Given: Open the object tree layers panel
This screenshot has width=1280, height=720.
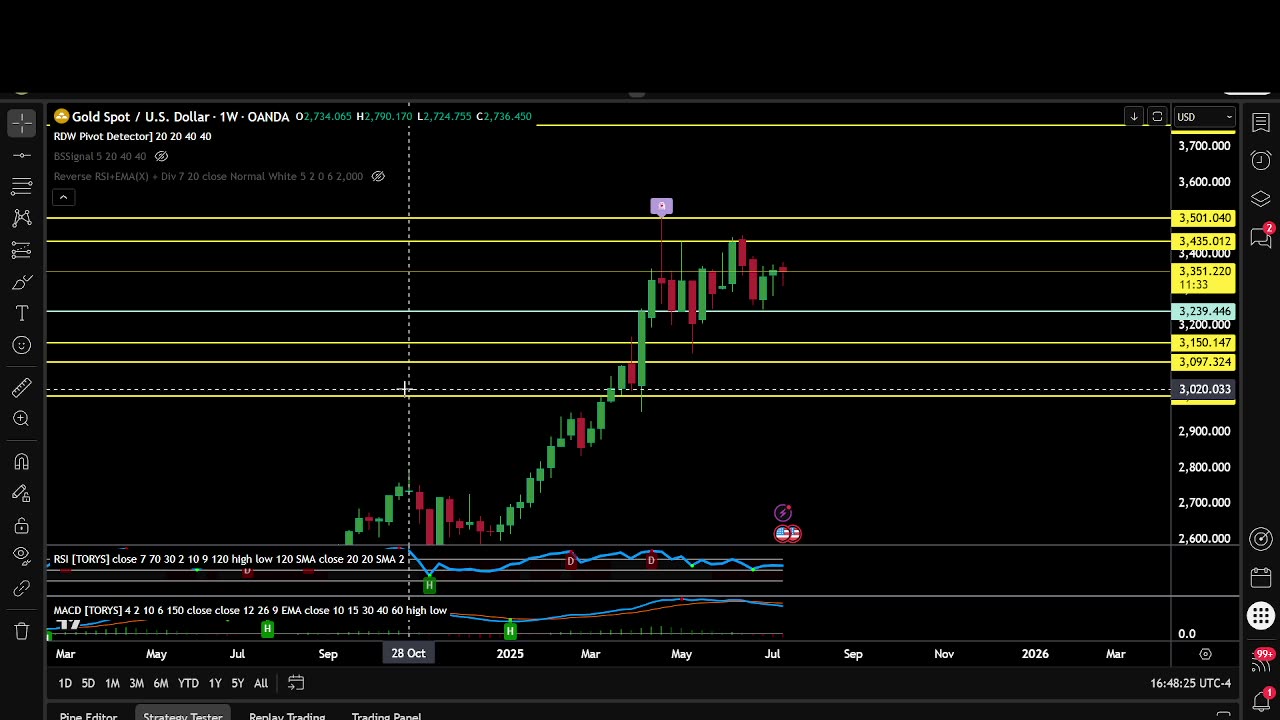Looking at the screenshot, I should [x=1261, y=199].
